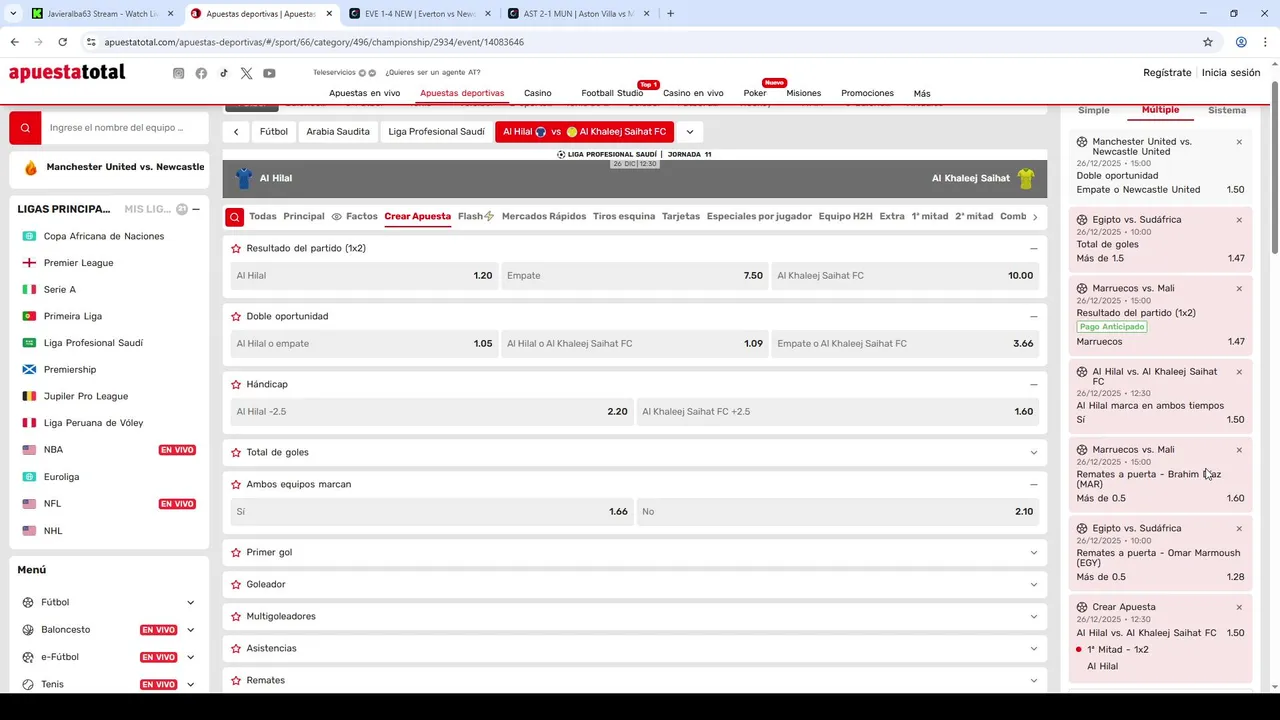Favorite the Total de goles market star
Image resolution: width=1280 pixels, height=720 pixels.
[236, 452]
